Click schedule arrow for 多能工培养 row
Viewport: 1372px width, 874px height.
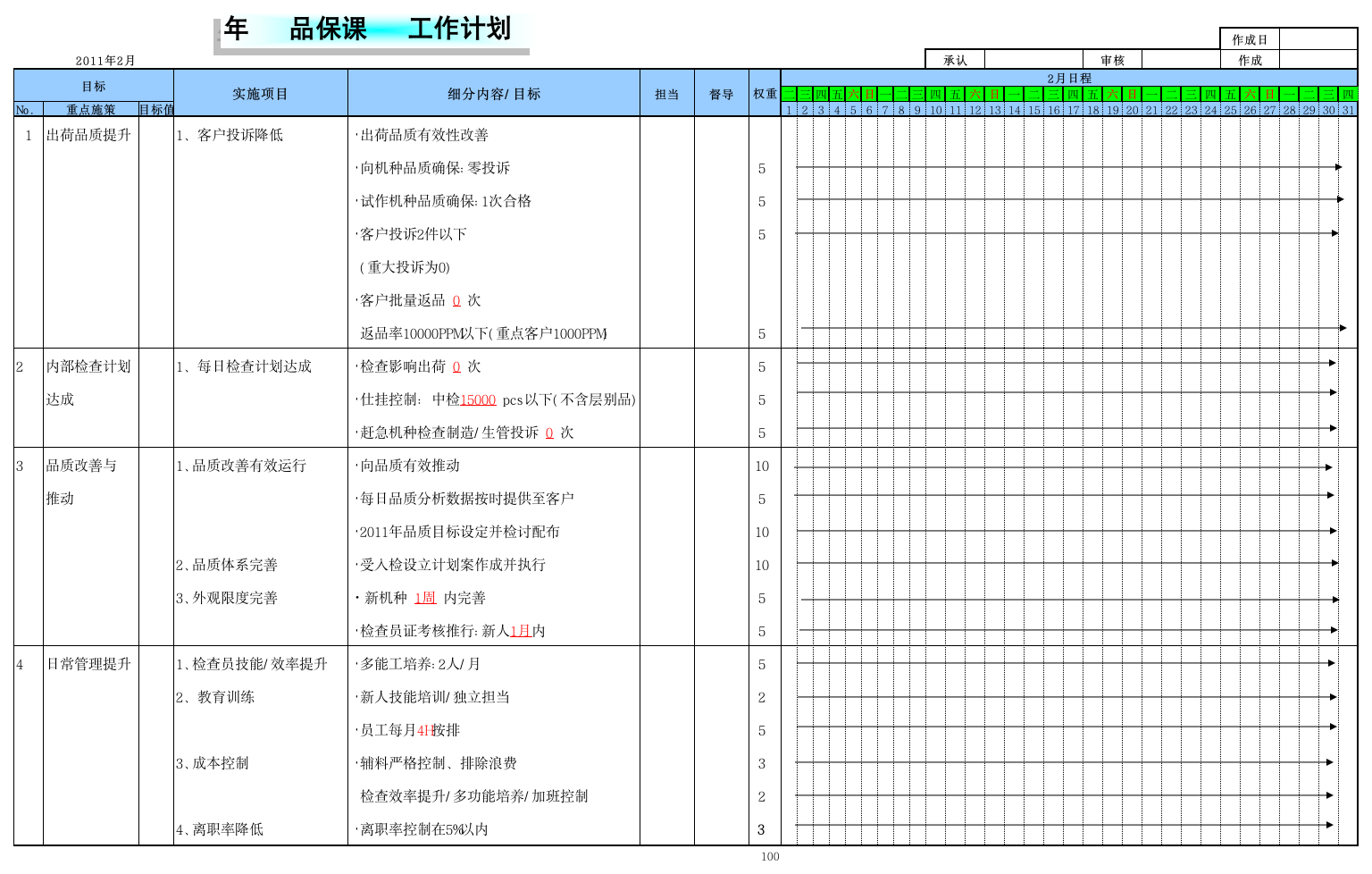(x=1066, y=663)
